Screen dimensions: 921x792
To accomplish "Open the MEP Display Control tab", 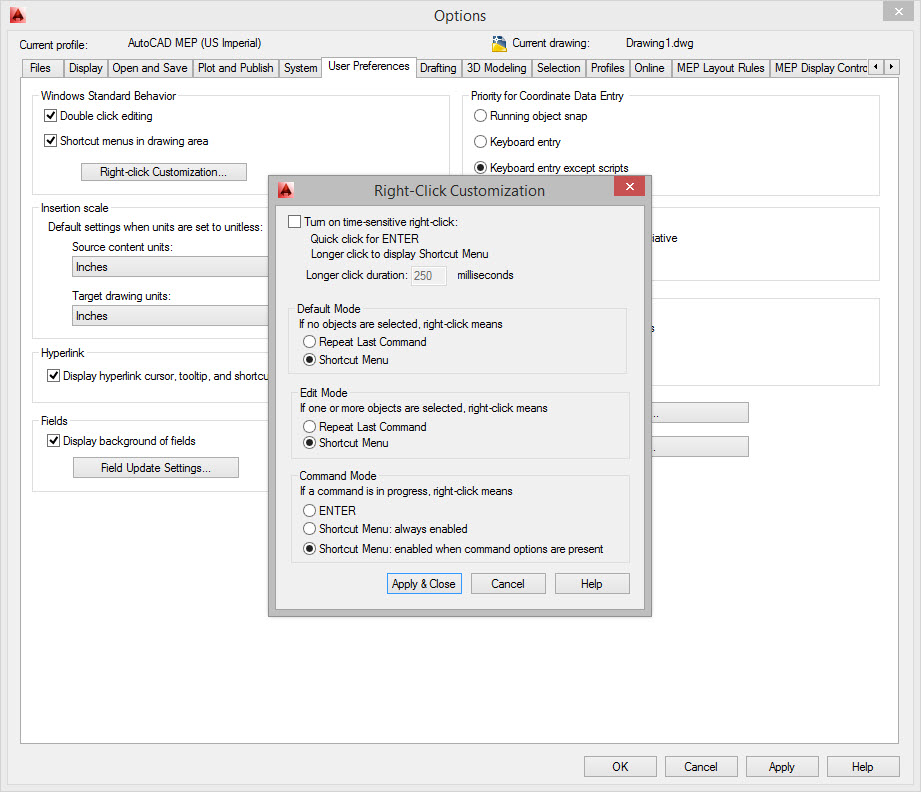I will click(x=820, y=68).
